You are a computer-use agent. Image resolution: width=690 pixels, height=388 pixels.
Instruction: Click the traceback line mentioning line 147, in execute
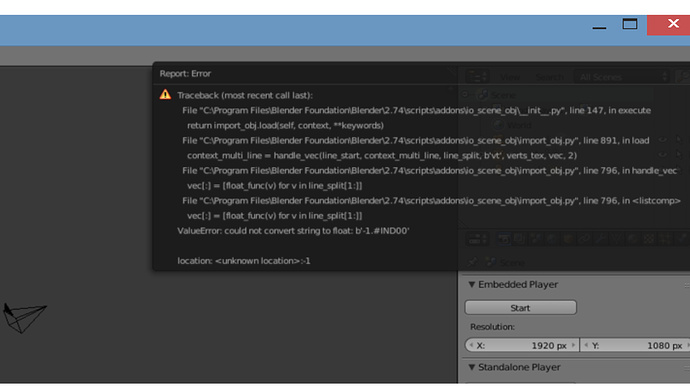[416, 110]
